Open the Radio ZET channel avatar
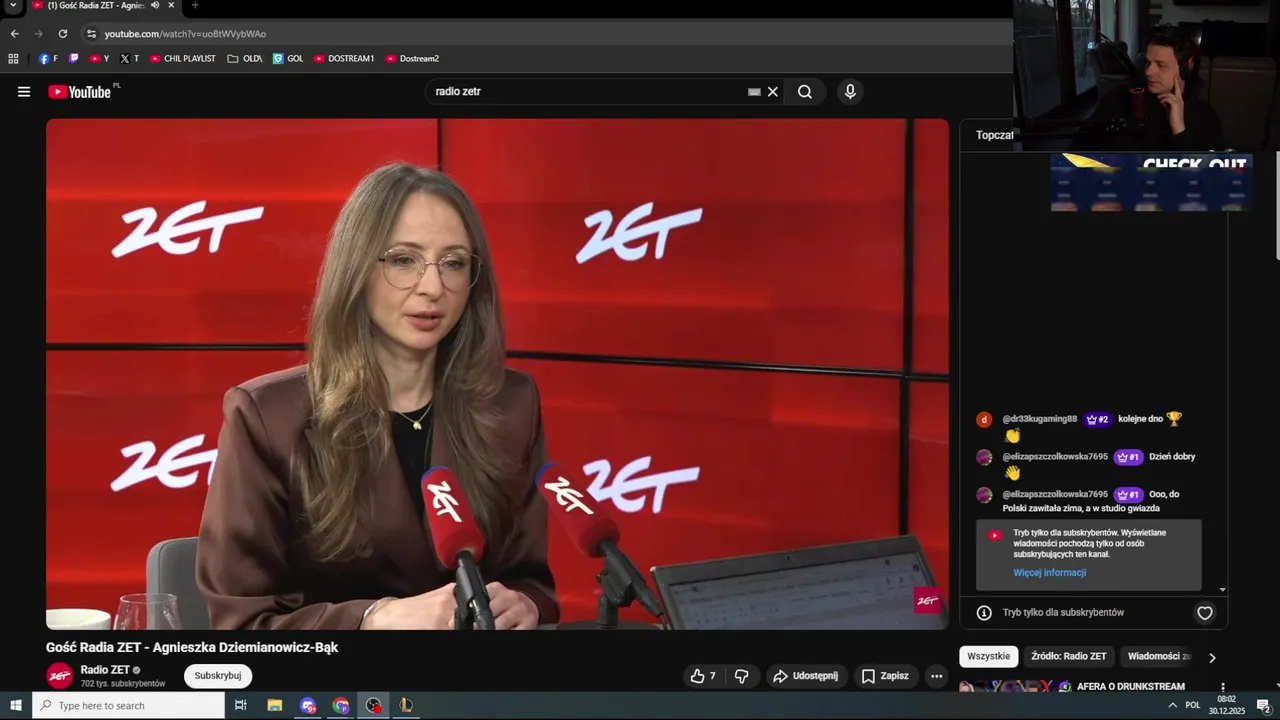Image resolution: width=1280 pixels, height=720 pixels. pos(60,676)
